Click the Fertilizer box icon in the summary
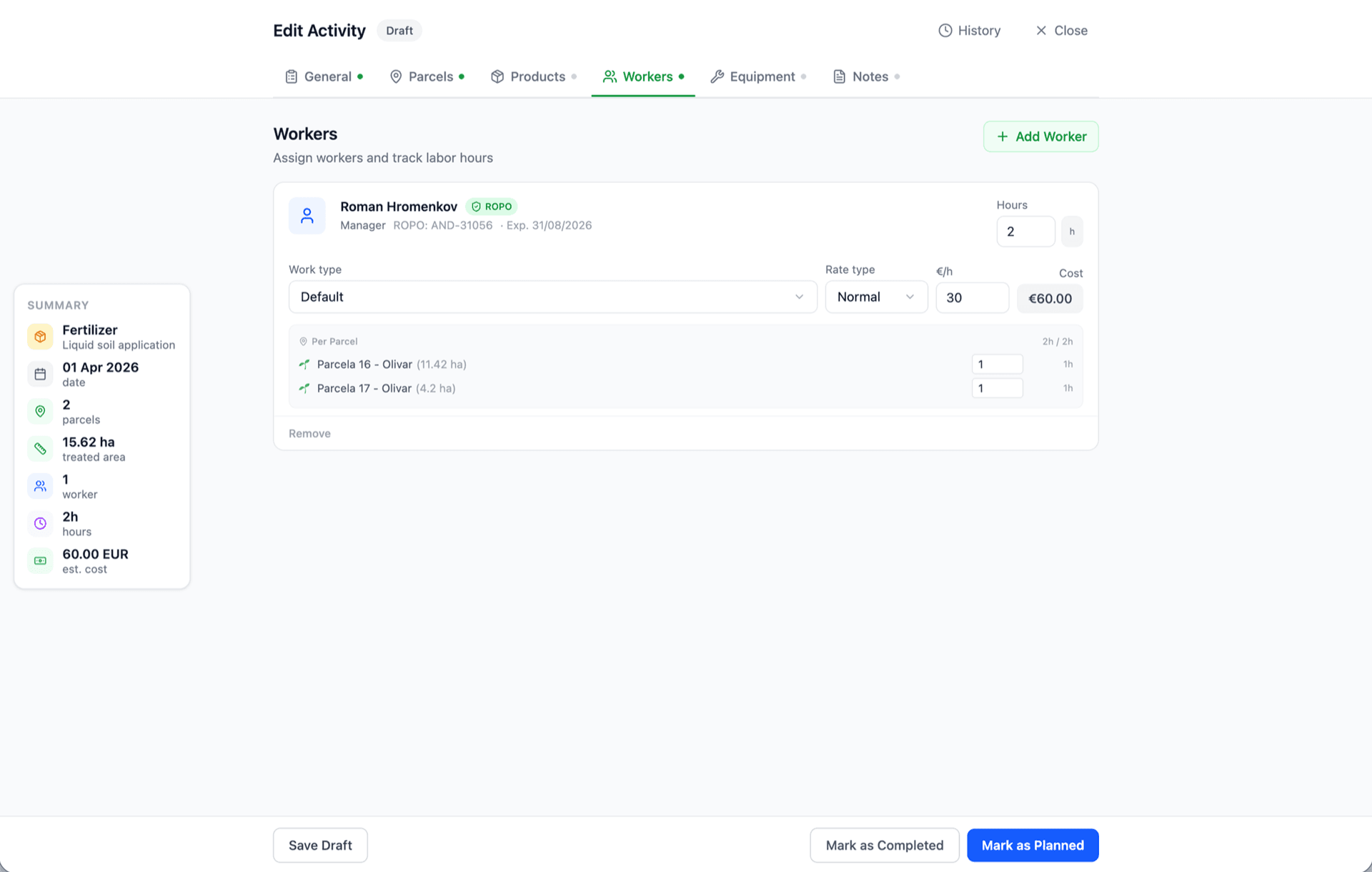1372x872 pixels. (x=40, y=337)
